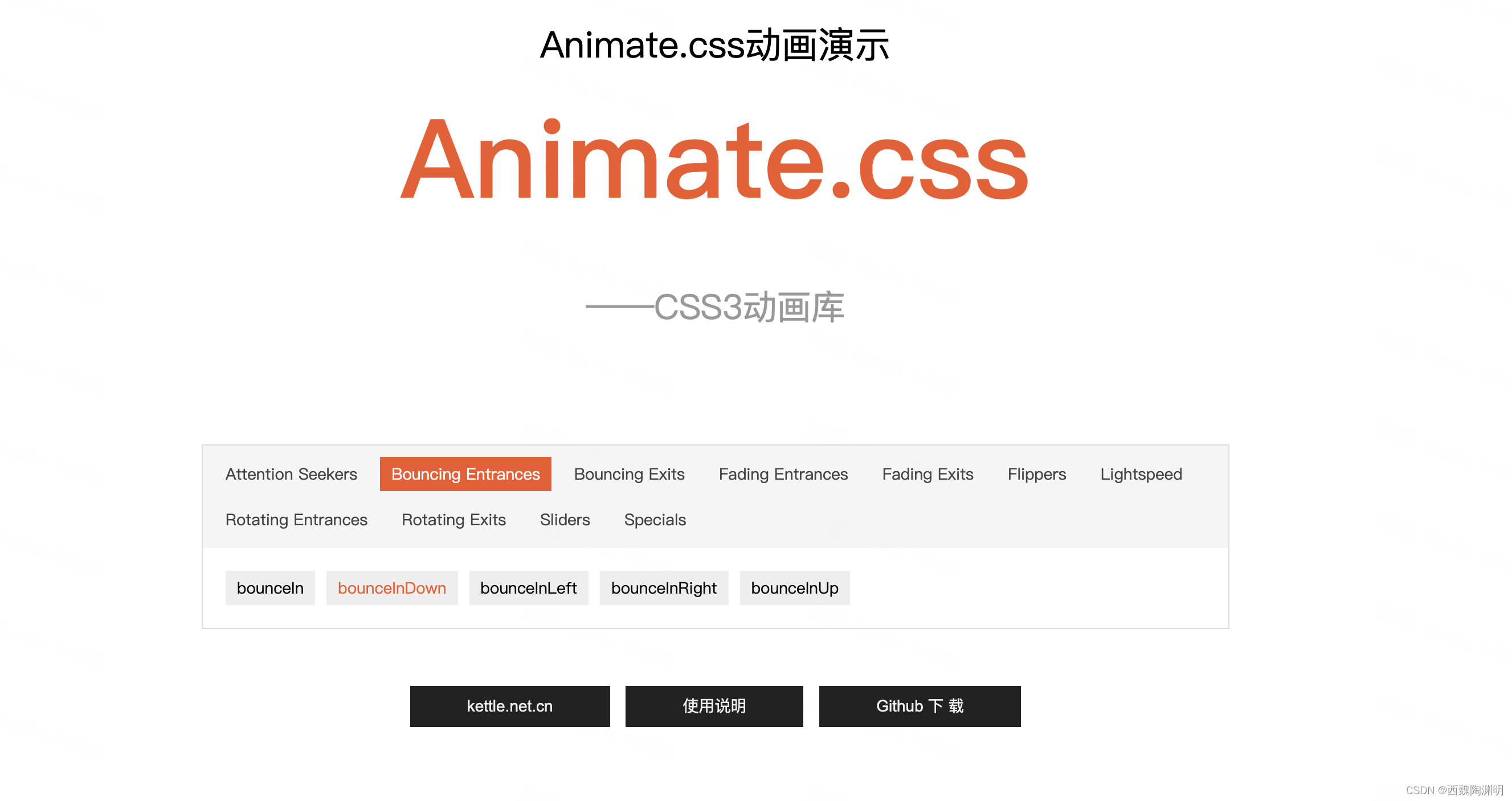Click the Github 下载 download button
1512x801 pixels.
tap(919, 706)
